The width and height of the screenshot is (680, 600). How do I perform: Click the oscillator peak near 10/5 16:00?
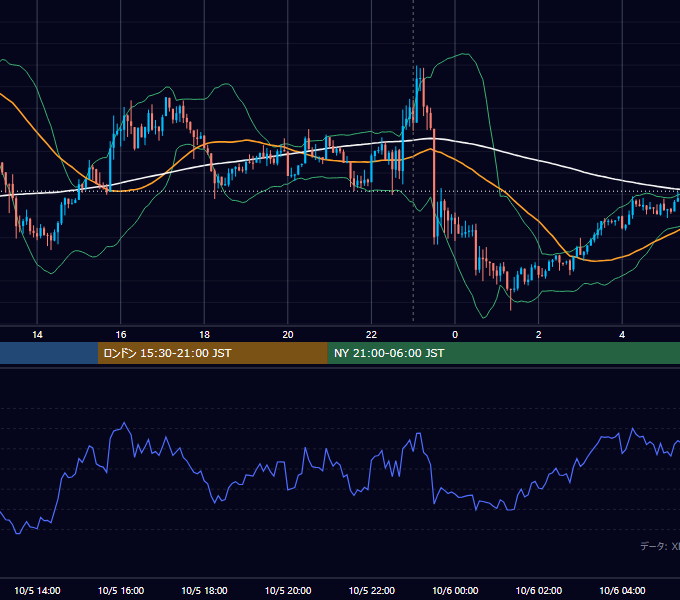(125, 424)
